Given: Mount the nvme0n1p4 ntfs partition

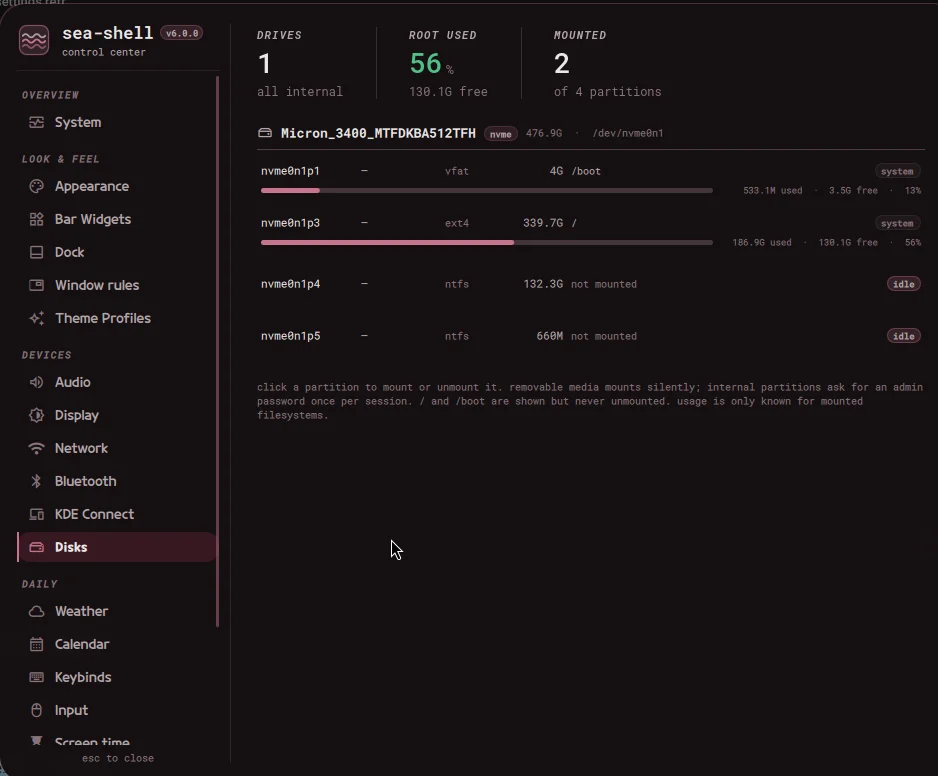Looking at the screenshot, I should tap(590, 284).
